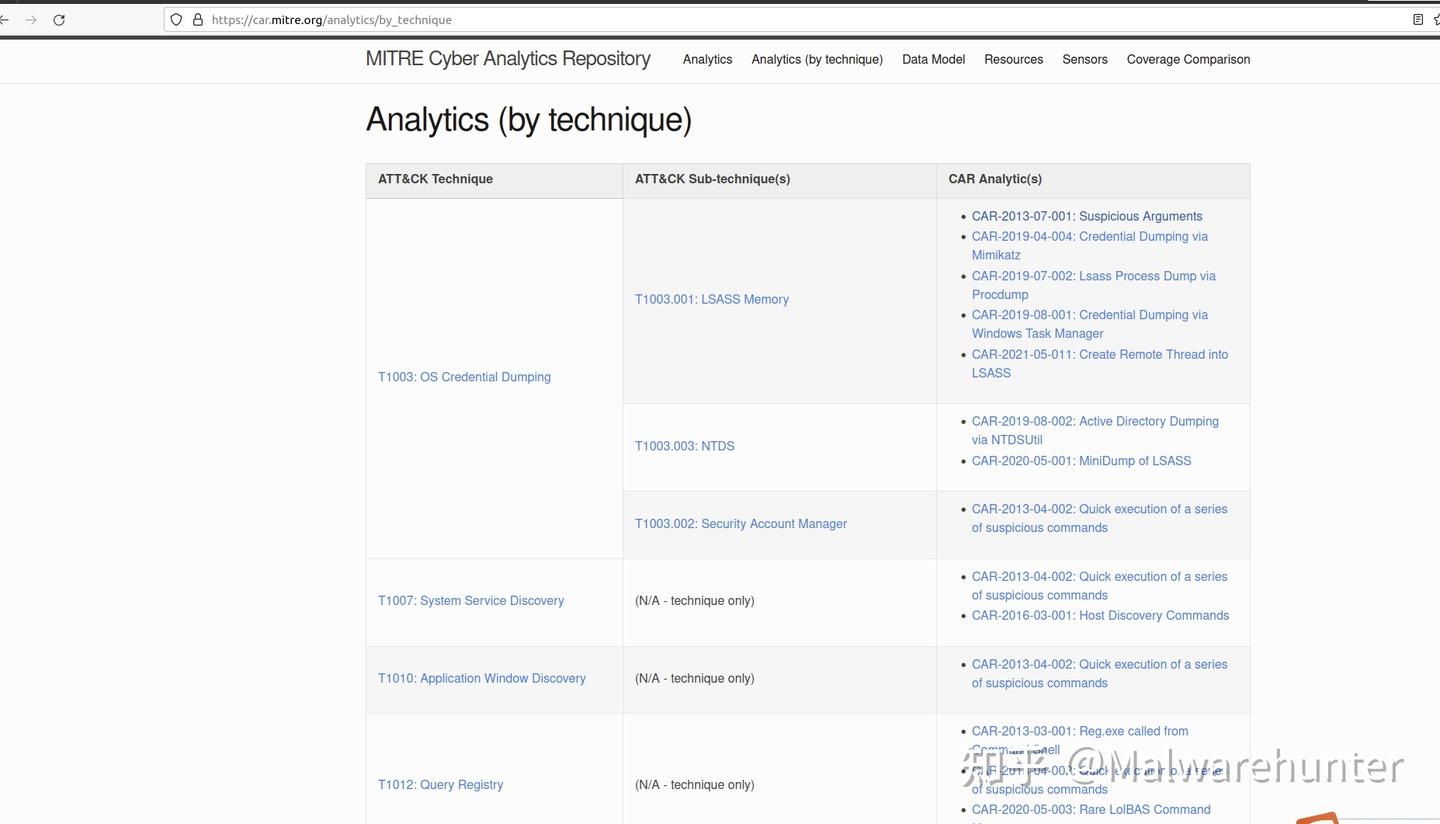Viewport: 1440px width, 824px height.
Task: Toggle reader view icon in address bar
Action: tap(1417, 20)
